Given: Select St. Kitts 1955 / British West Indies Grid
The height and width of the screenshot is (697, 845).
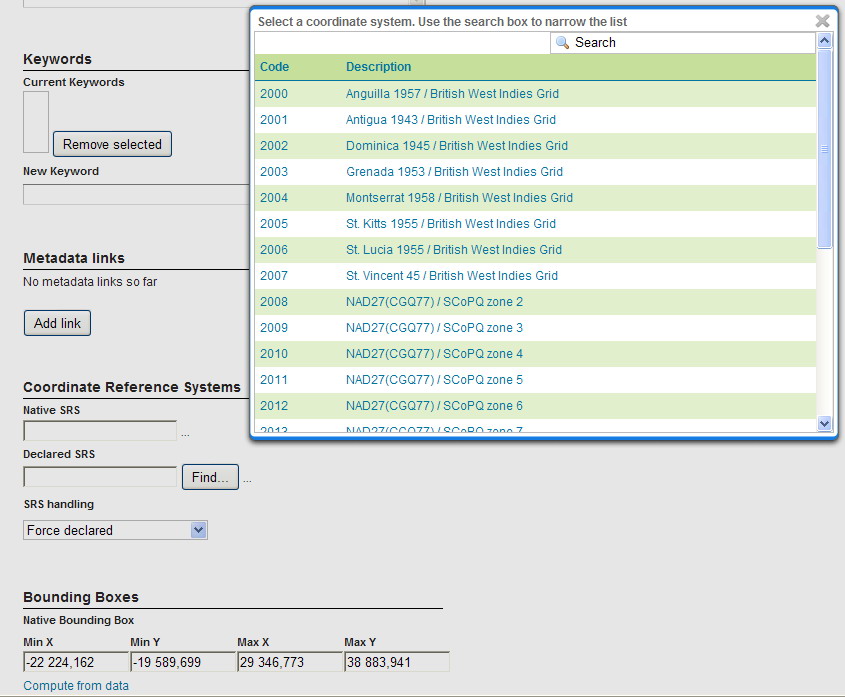Looking at the screenshot, I should [x=451, y=223].
